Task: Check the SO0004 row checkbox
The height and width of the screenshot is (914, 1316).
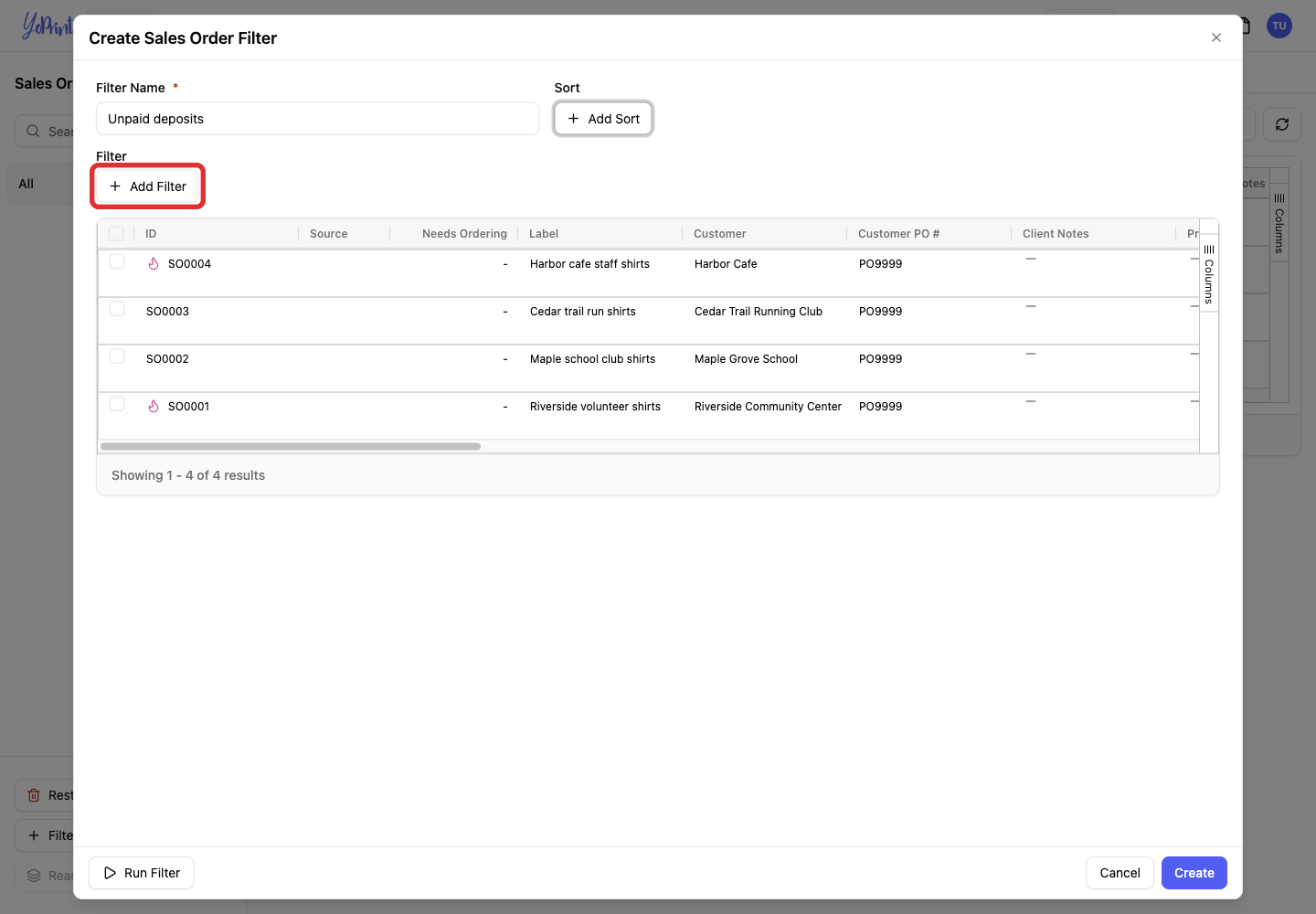Action: coord(117,261)
